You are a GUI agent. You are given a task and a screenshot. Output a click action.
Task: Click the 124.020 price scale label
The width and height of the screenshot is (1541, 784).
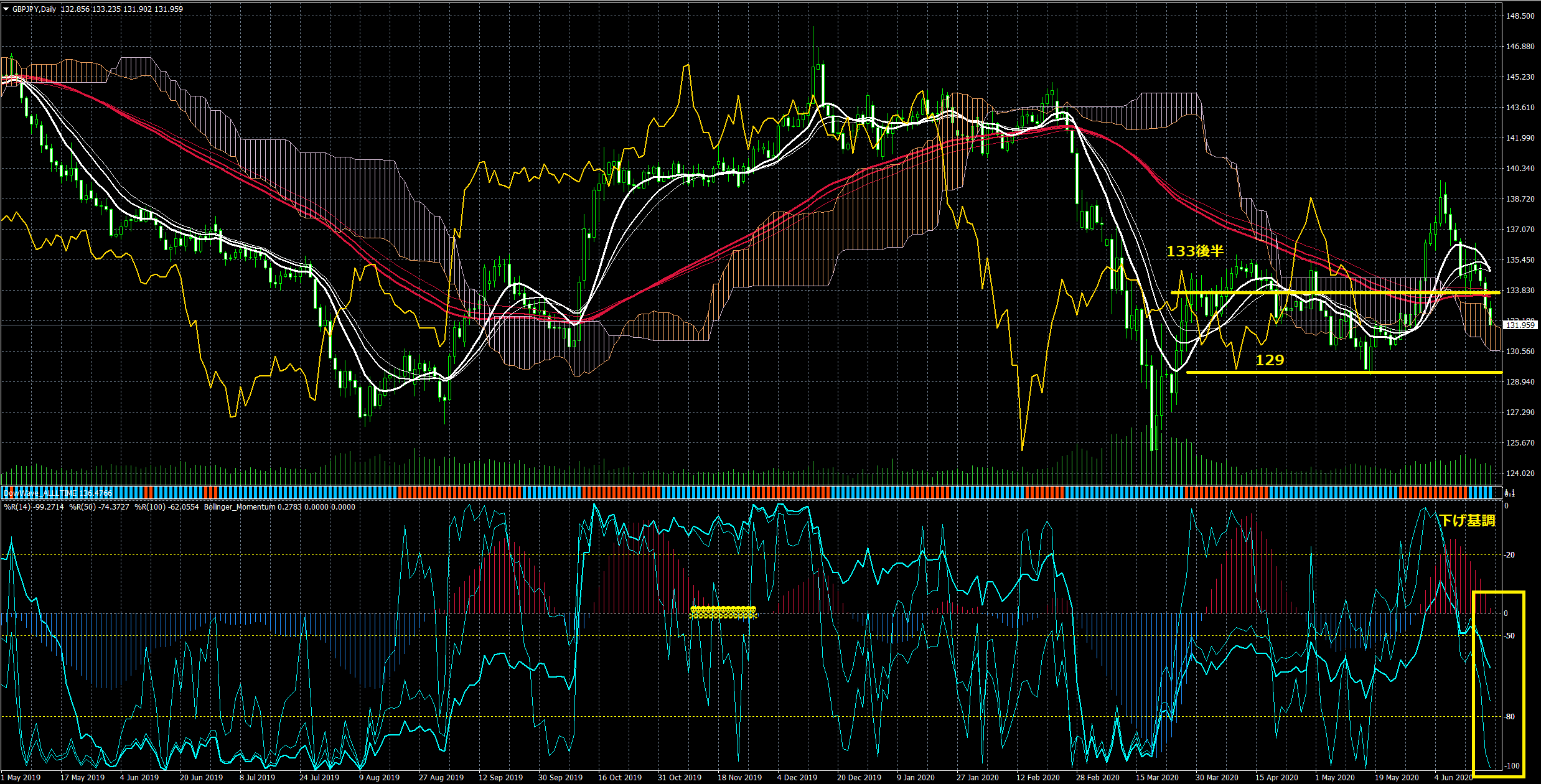(x=1520, y=474)
